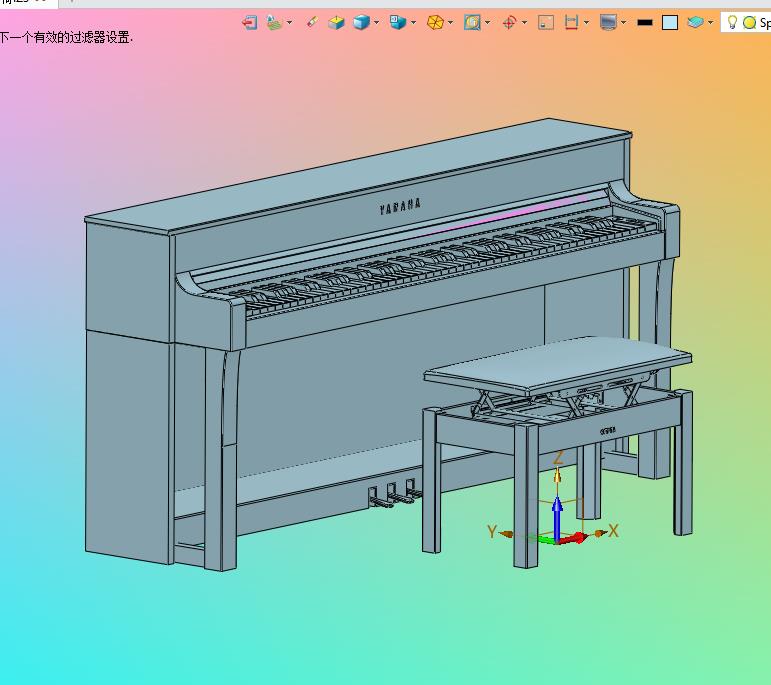The width and height of the screenshot is (771, 685).
Task: Click the magnifier zoom fit icon
Action: click(473, 23)
